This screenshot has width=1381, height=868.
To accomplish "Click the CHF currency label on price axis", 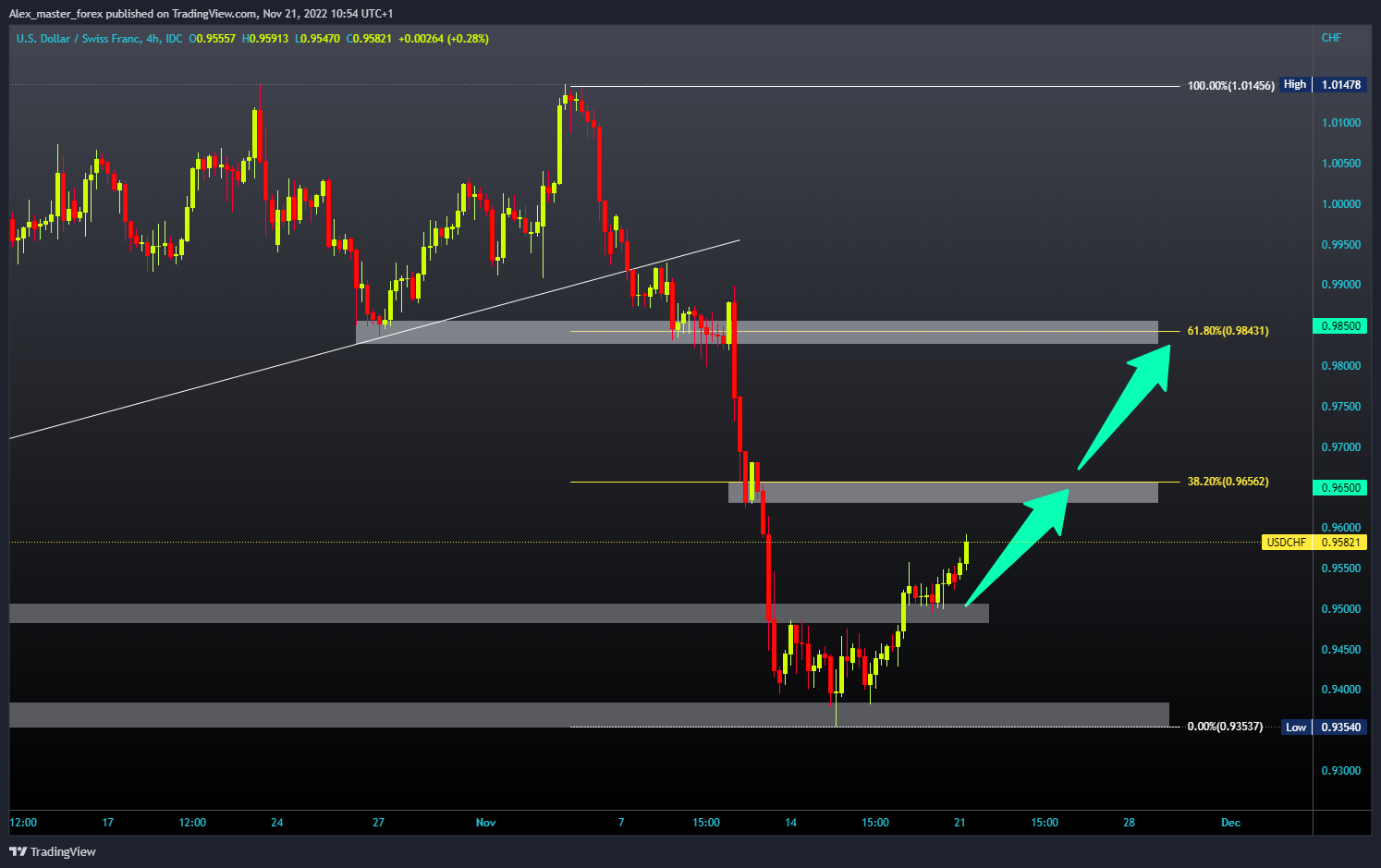I will (x=1331, y=38).
